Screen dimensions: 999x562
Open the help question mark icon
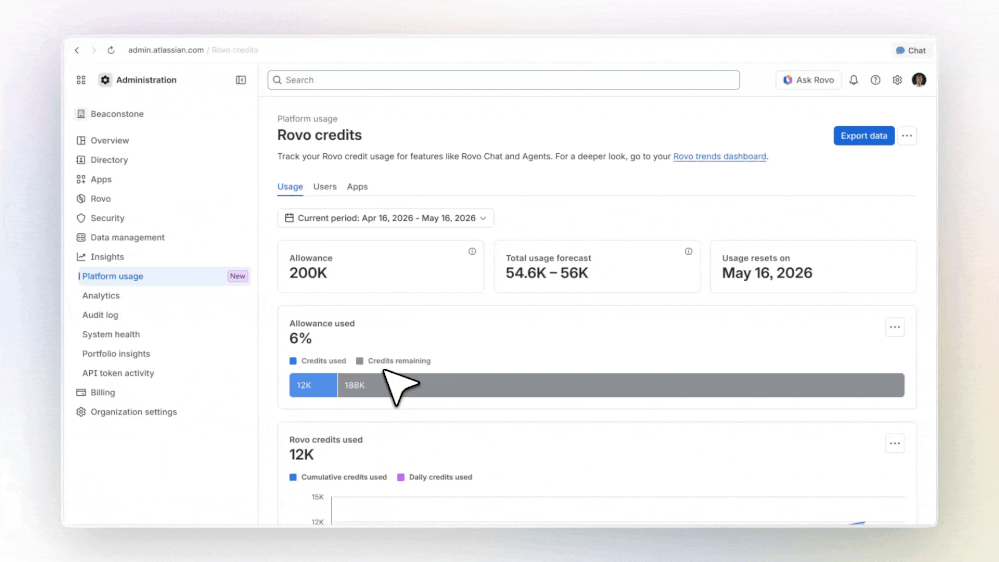[x=875, y=80]
